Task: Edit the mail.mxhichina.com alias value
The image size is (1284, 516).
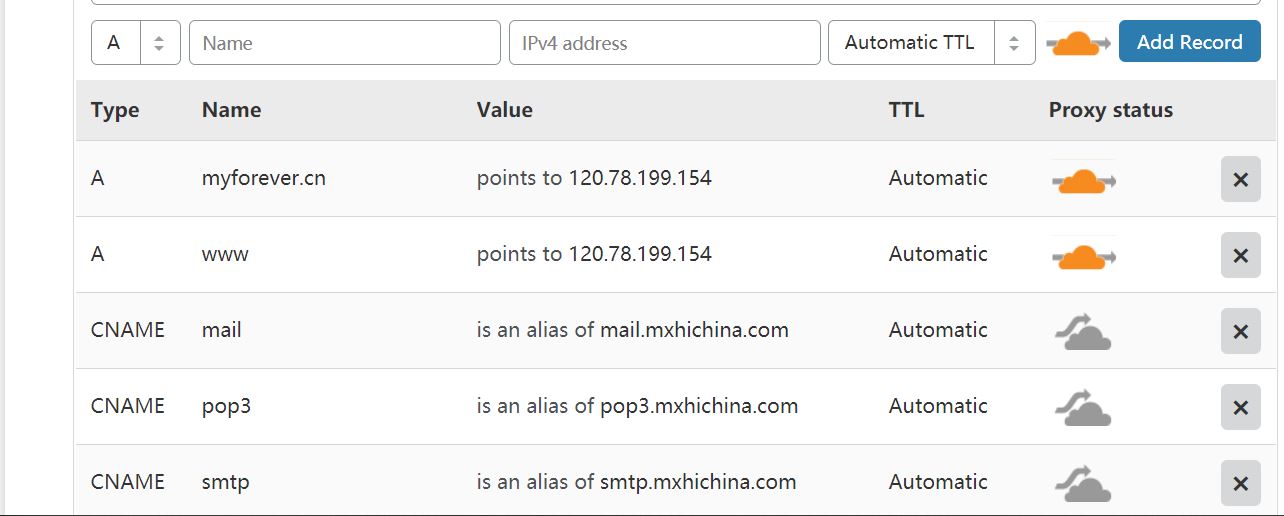Action: coord(632,330)
